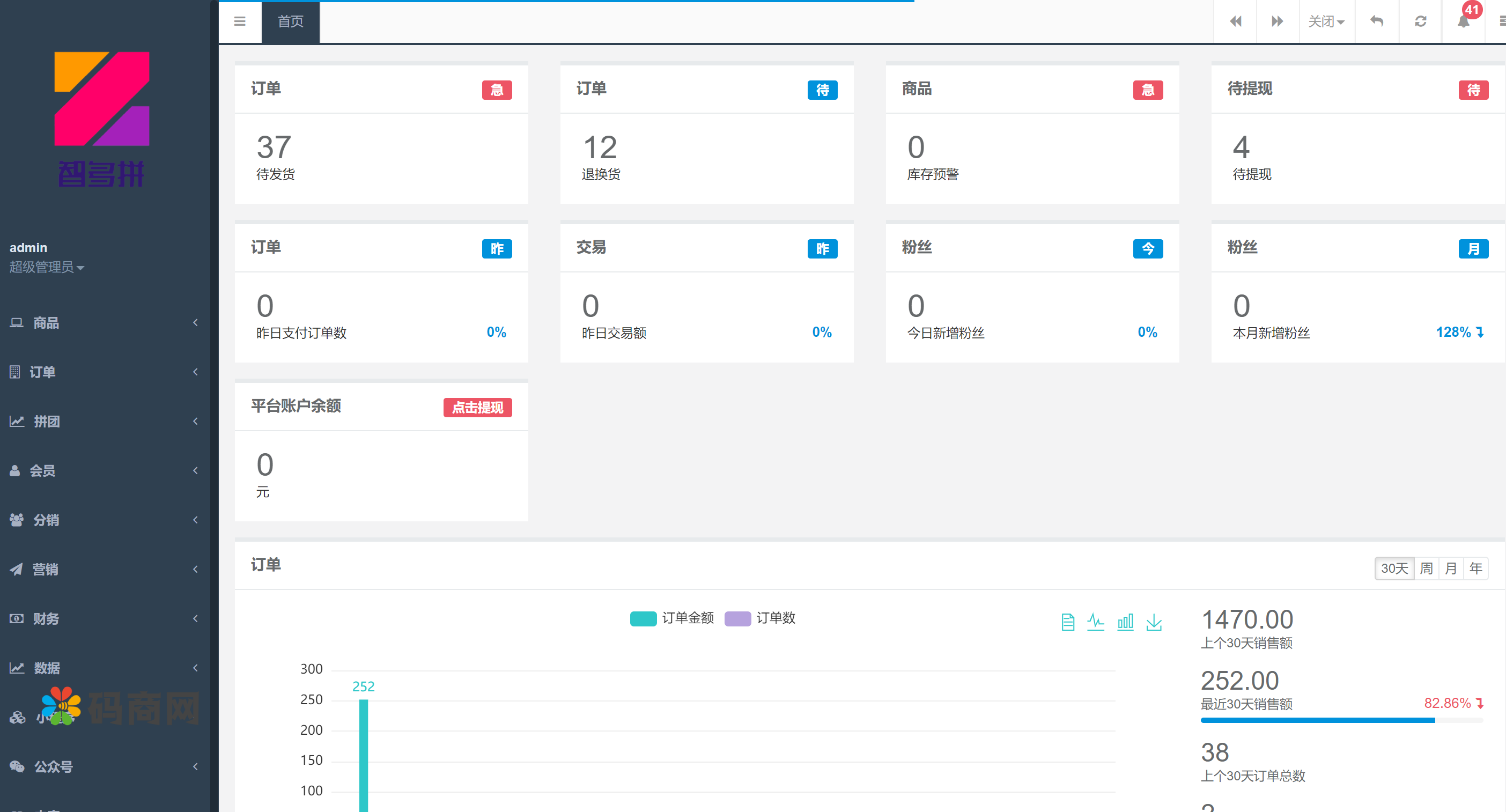Image resolution: width=1506 pixels, height=812 pixels.
Task: Open chart data view document icon
Action: 1067,622
